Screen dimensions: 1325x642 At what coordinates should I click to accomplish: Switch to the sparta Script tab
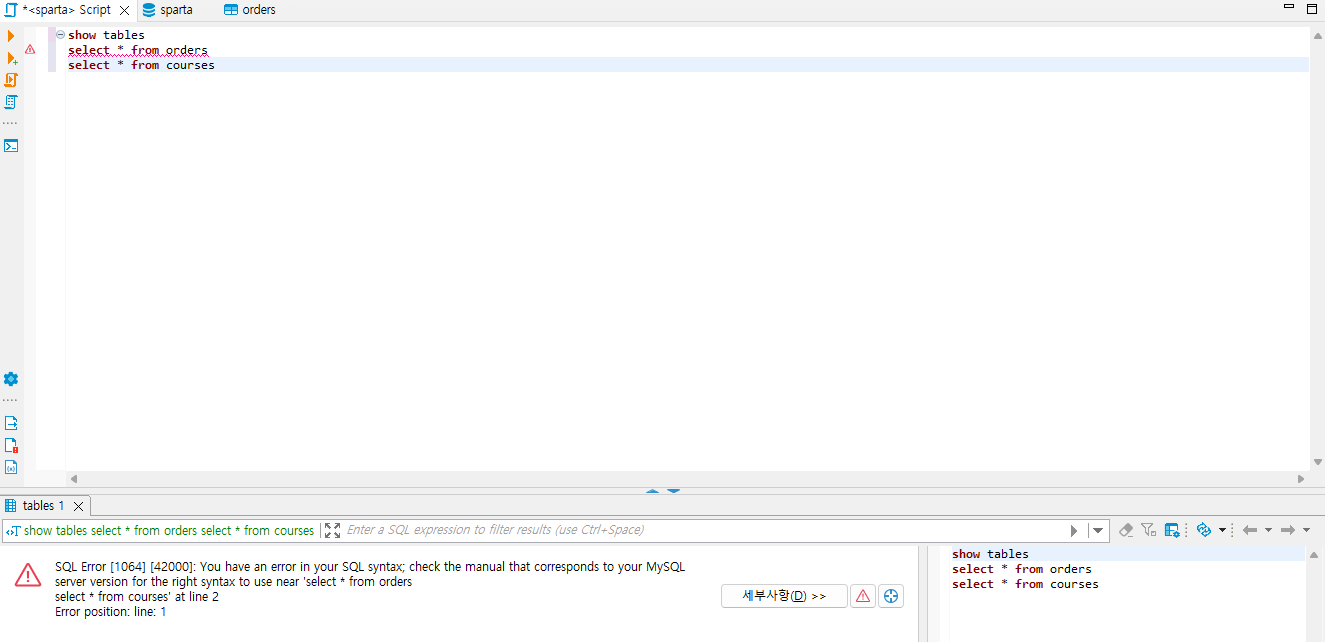click(66, 10)
